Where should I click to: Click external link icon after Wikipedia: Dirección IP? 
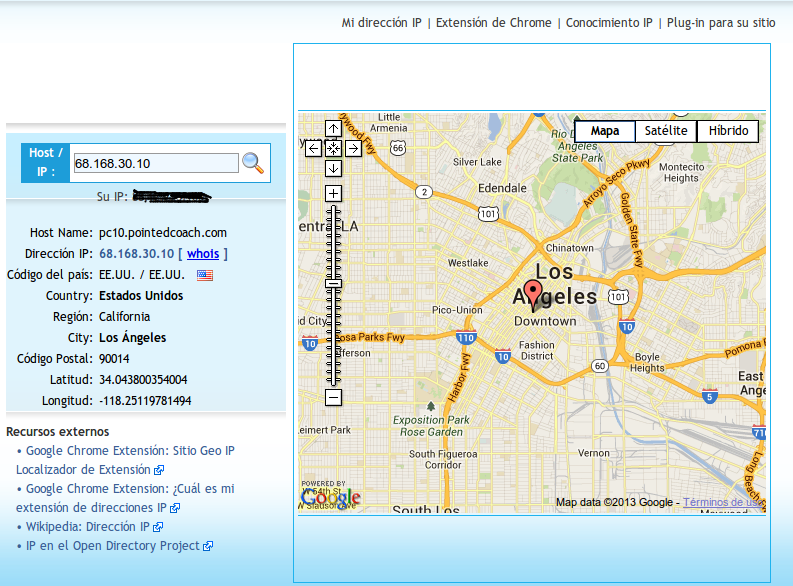pyautogui.click(x=158, y=527)
